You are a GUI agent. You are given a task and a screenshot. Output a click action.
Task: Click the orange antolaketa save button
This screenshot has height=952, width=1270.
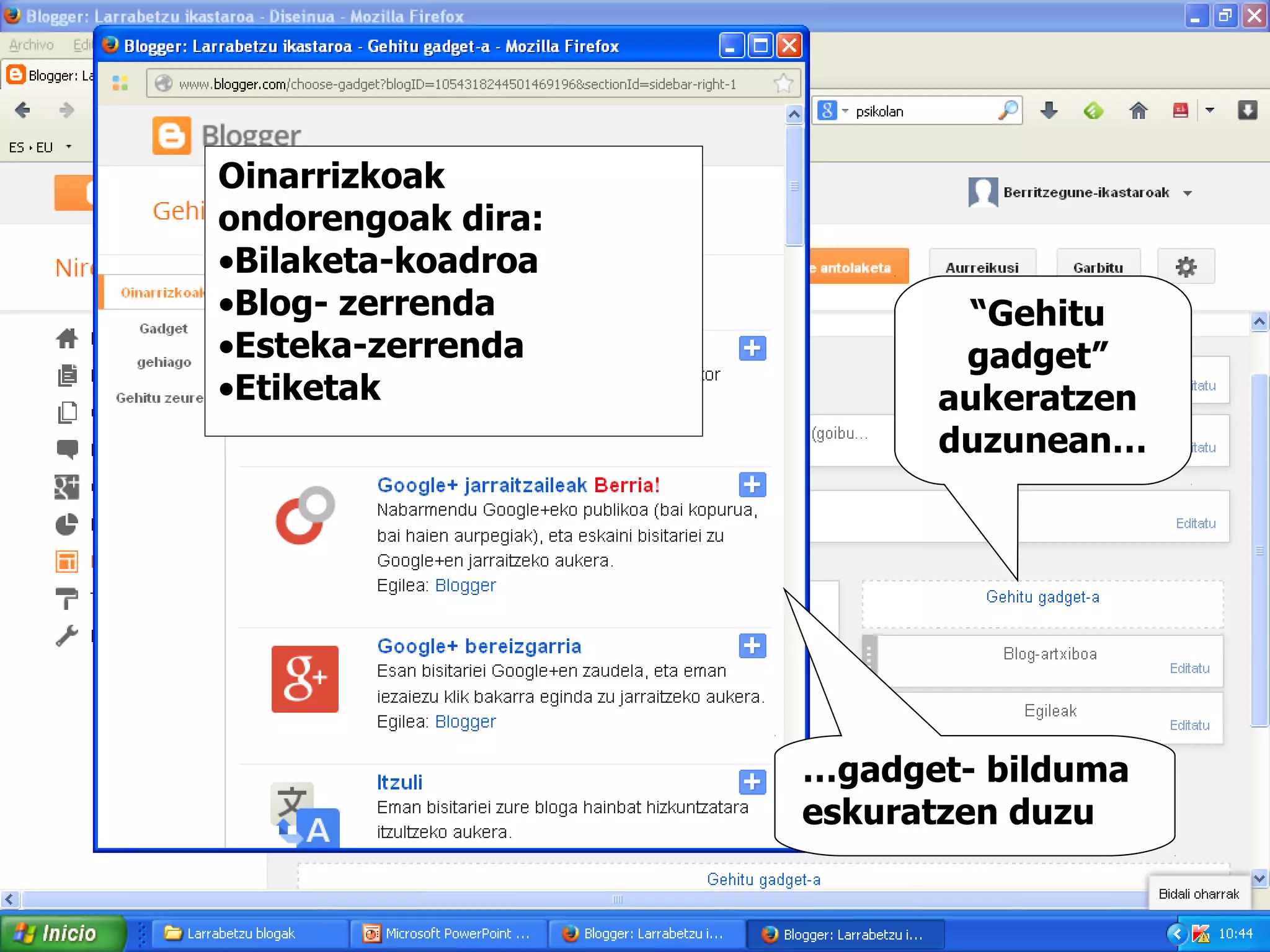859,267
